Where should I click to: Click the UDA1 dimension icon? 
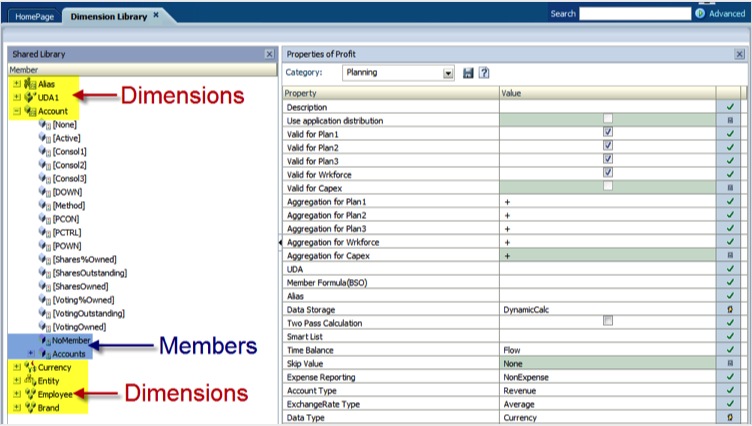[30, 97]
